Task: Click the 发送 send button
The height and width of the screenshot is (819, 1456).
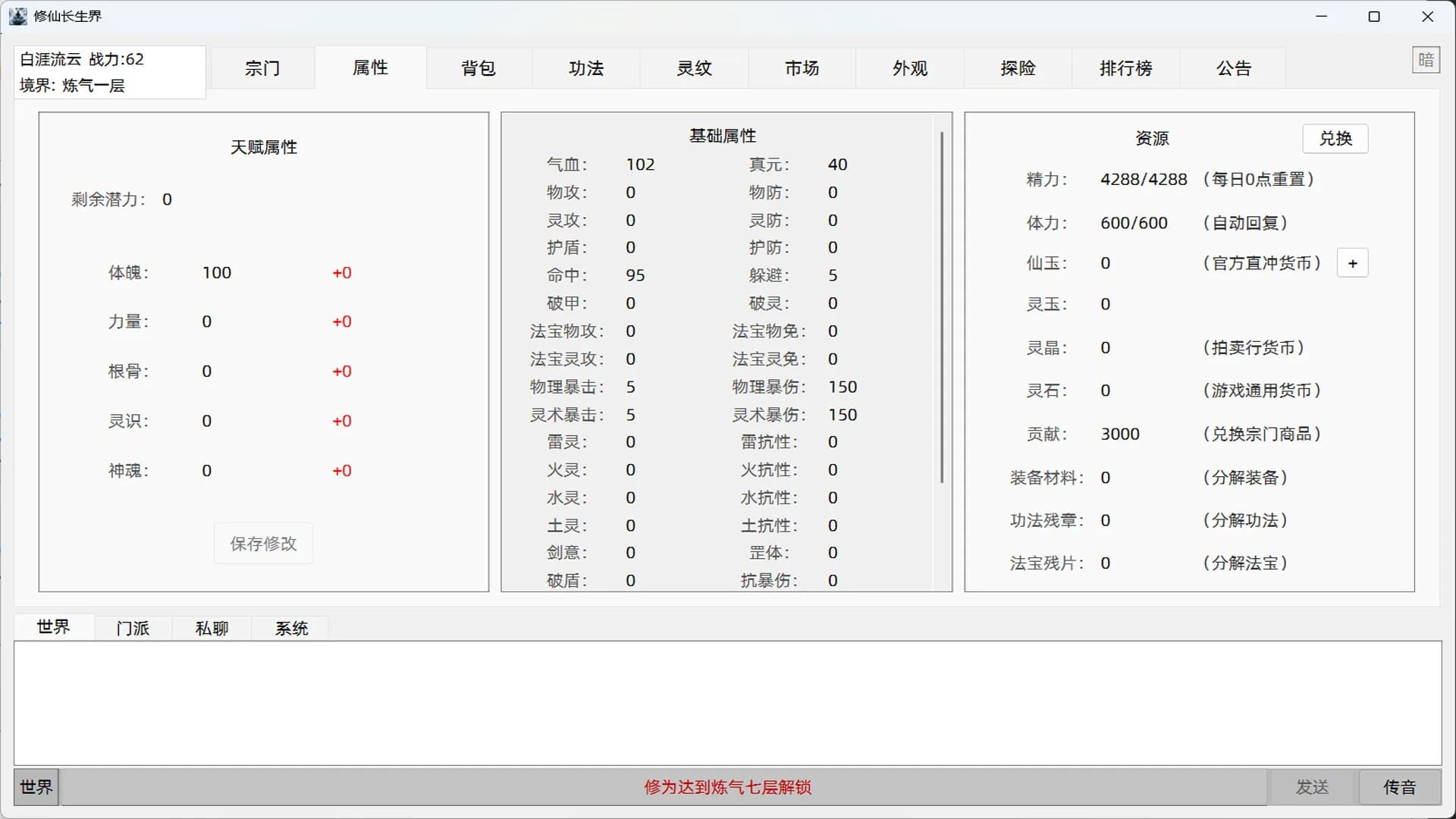Action: pos(1312,787)
